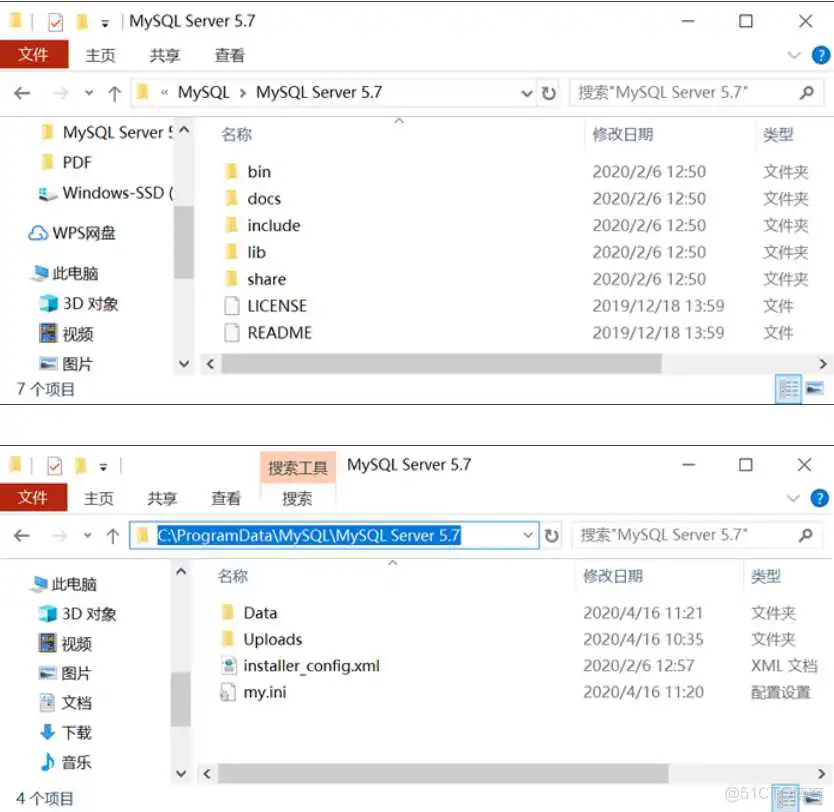Expand address history dropdown in top window

coord(527,94)
